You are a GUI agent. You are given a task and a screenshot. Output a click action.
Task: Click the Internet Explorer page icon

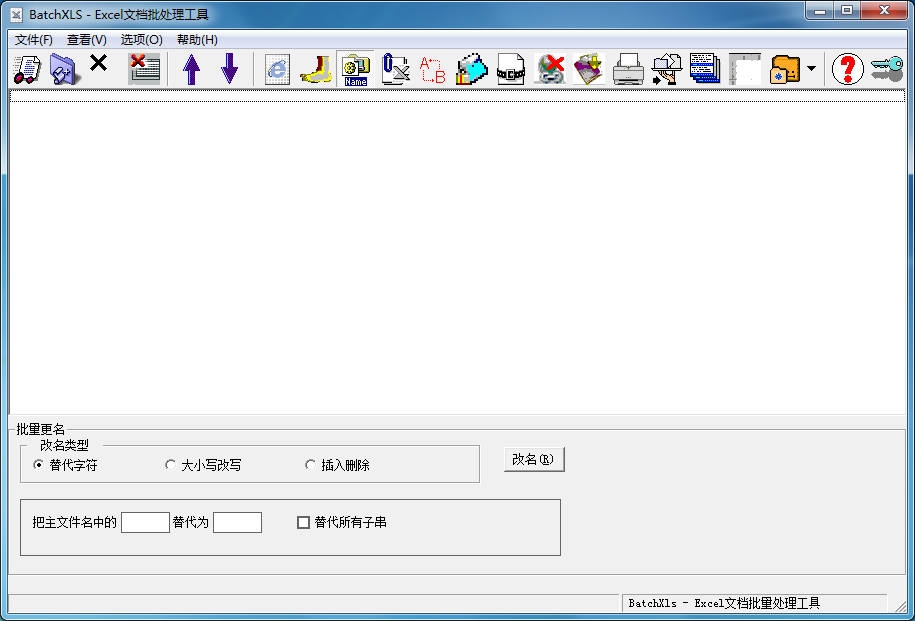pos(277,69)
